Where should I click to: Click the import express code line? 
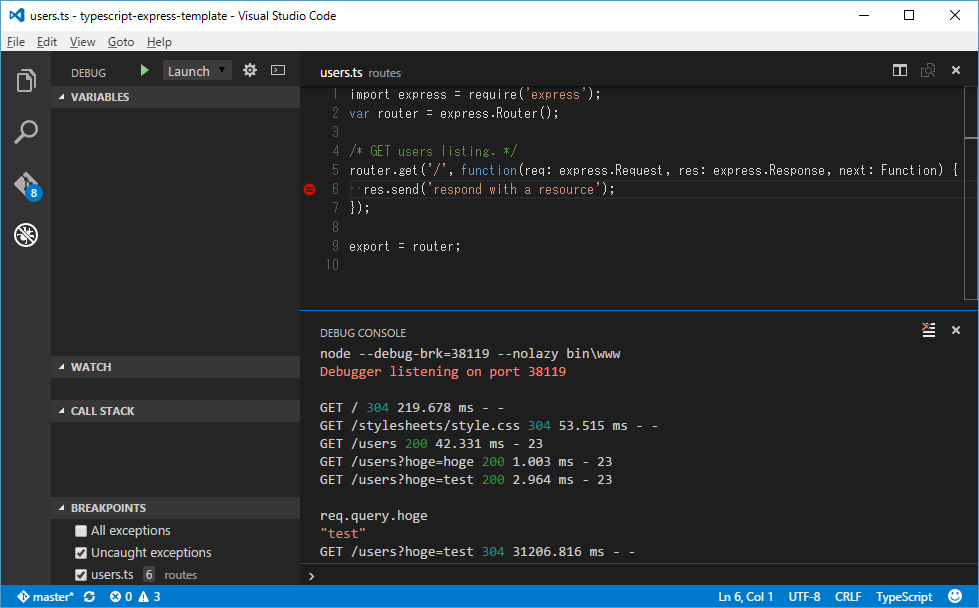[475, 94]
